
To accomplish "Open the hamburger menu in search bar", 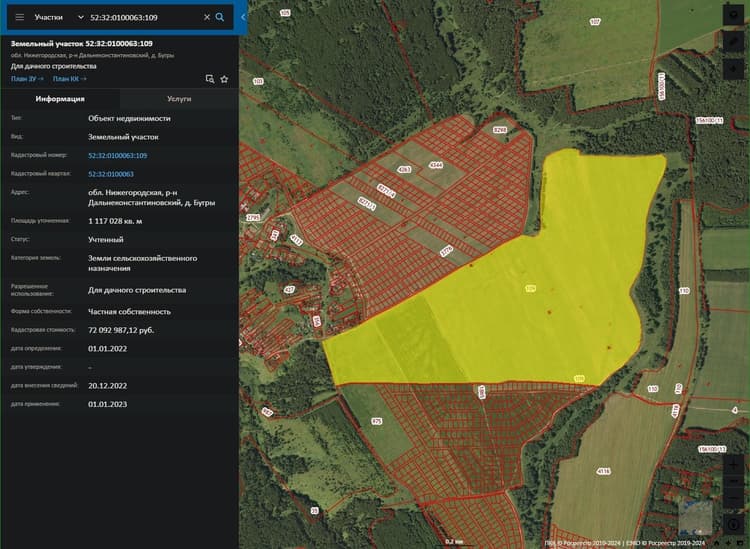I will click(x=20, y=17).
